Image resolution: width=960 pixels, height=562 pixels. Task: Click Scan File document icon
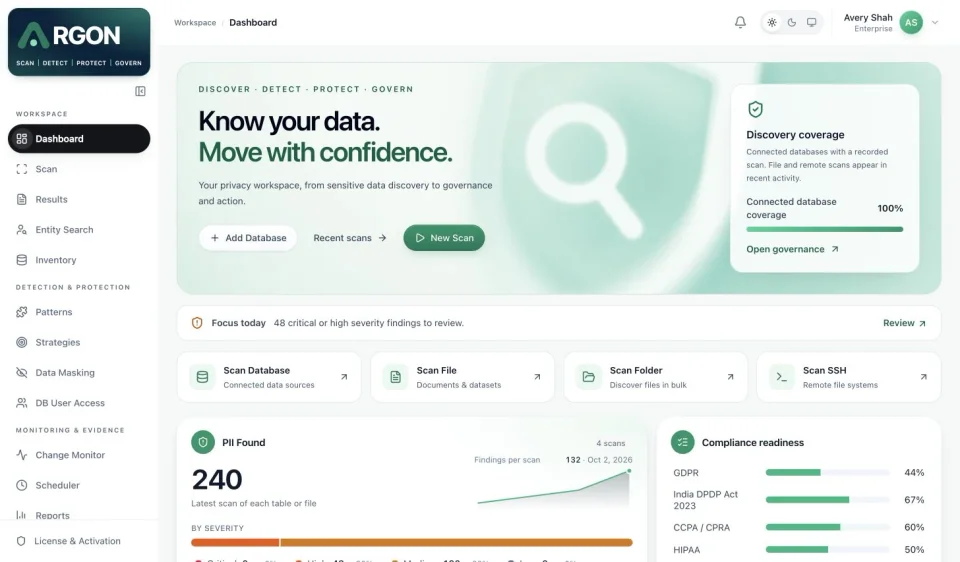tap(396, 377)
